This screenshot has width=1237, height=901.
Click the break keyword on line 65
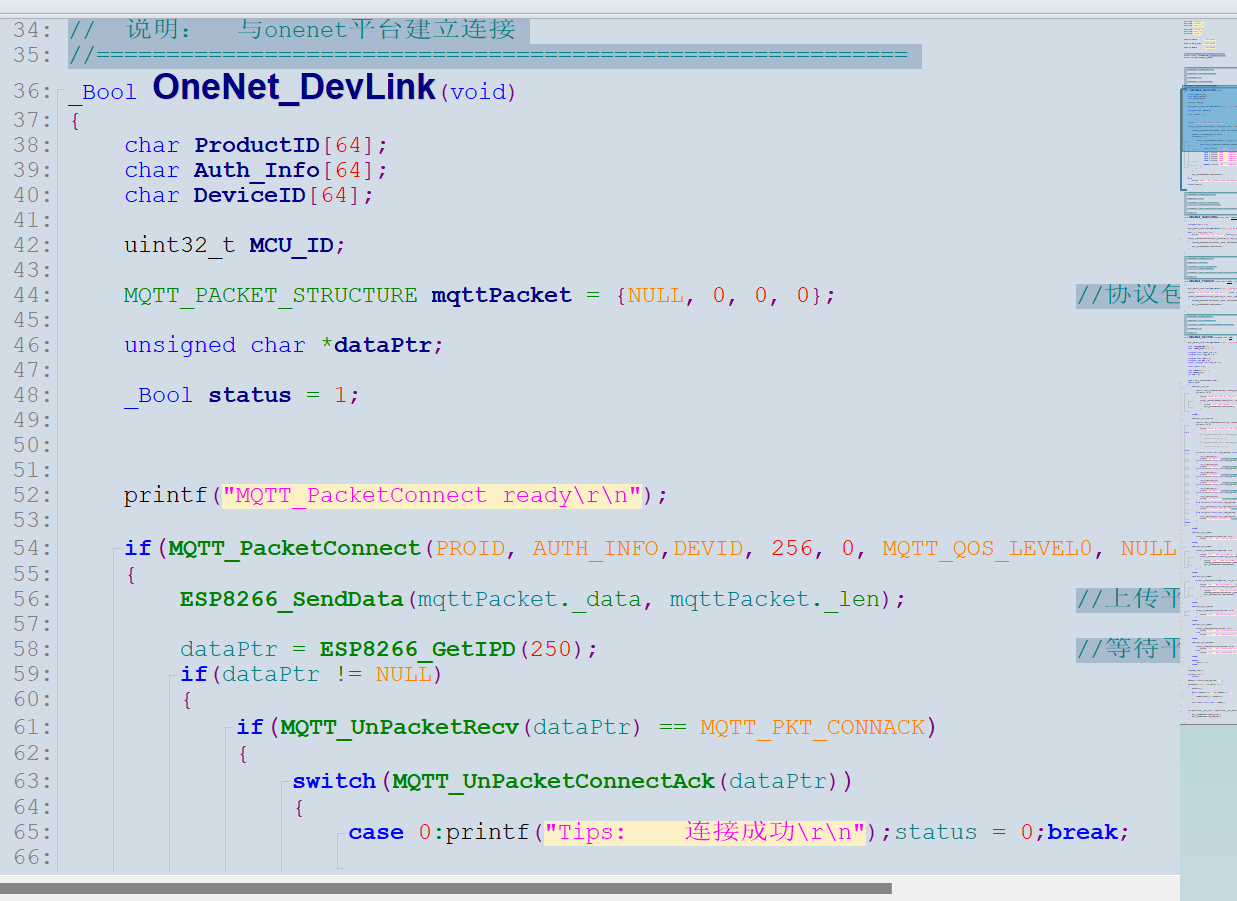click(1083, 832)
